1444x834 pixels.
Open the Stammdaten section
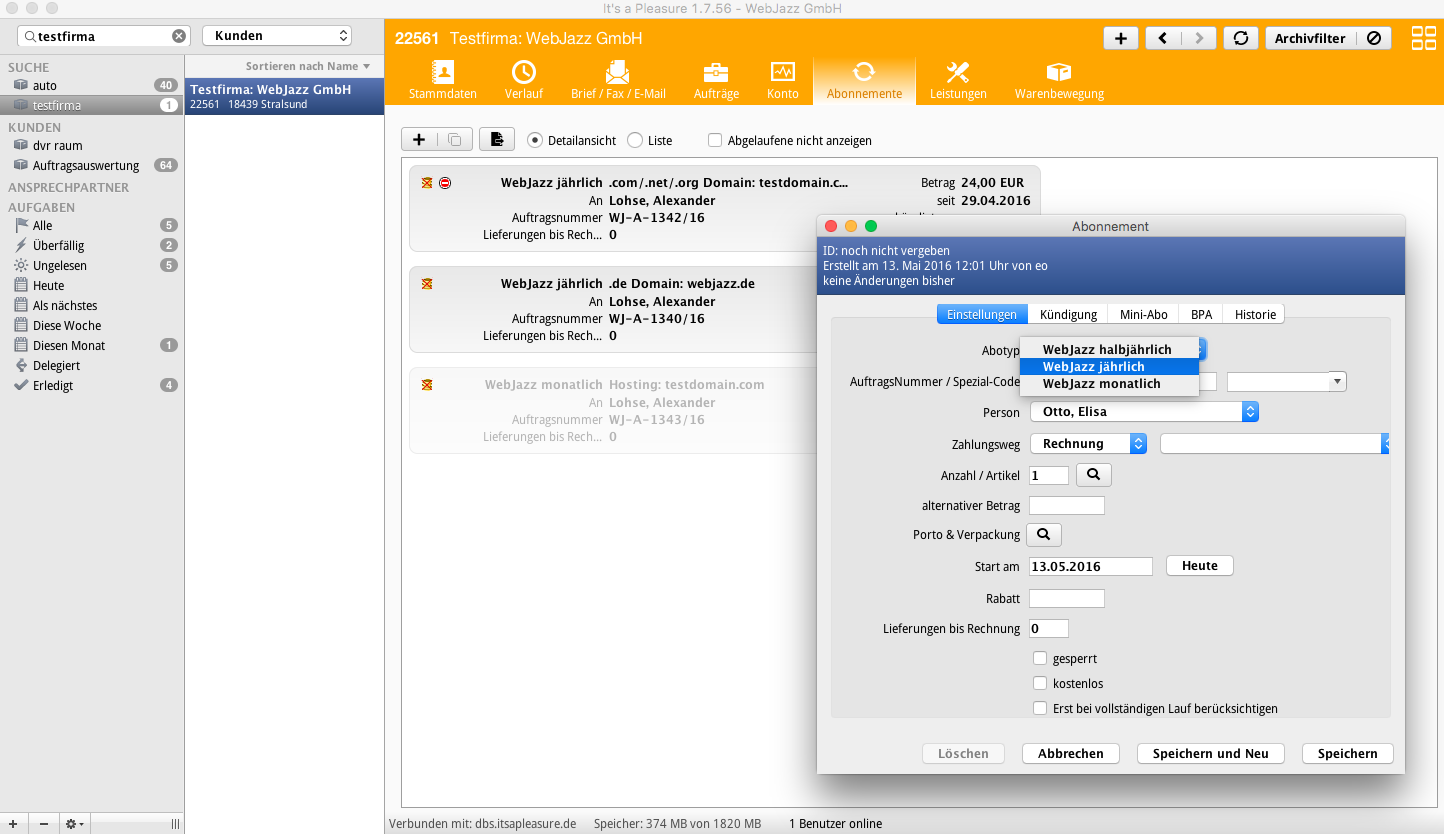click(x=442, y=80)
